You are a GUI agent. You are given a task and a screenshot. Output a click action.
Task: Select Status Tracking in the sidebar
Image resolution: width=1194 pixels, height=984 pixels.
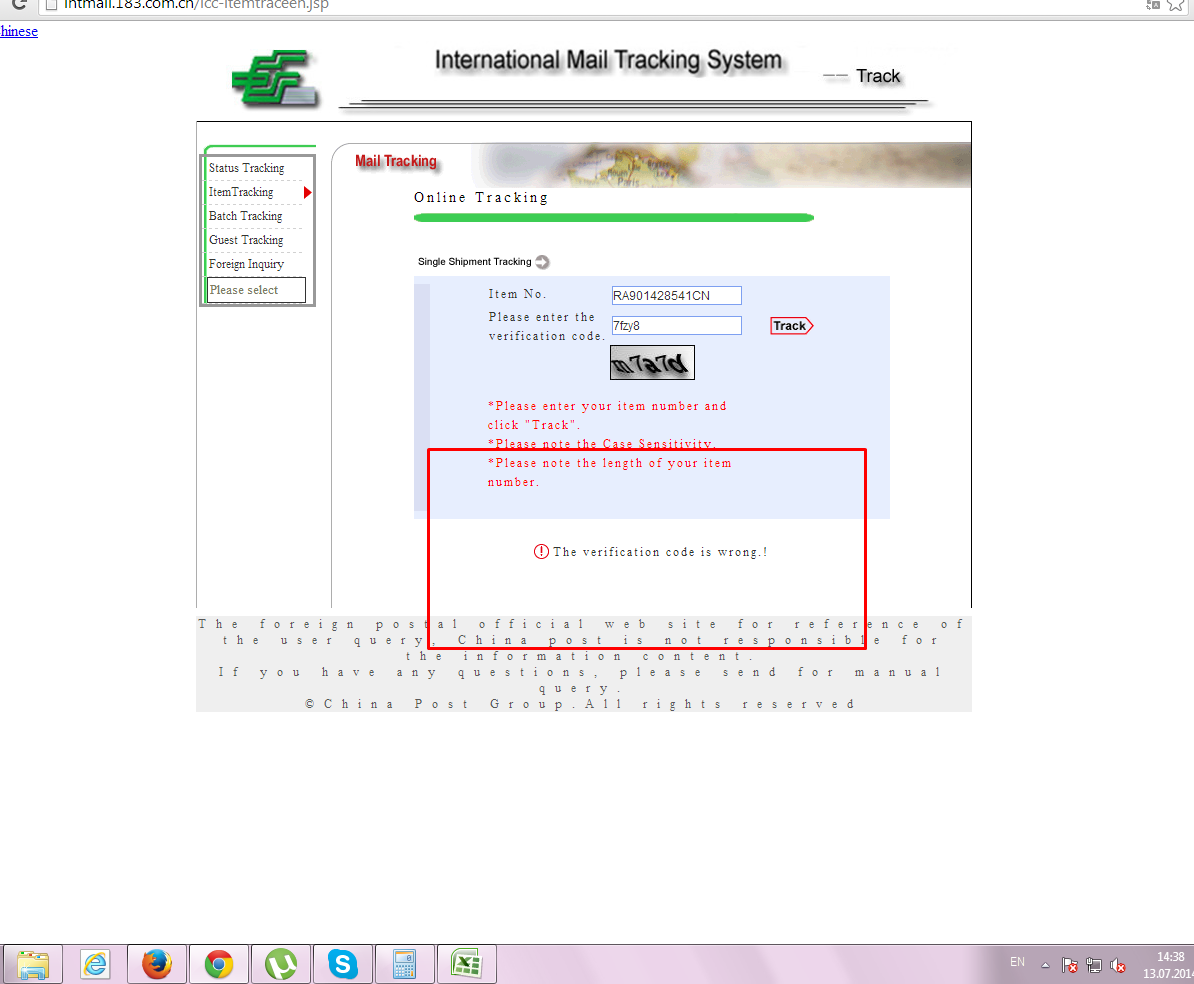click(x=246, y=168)
